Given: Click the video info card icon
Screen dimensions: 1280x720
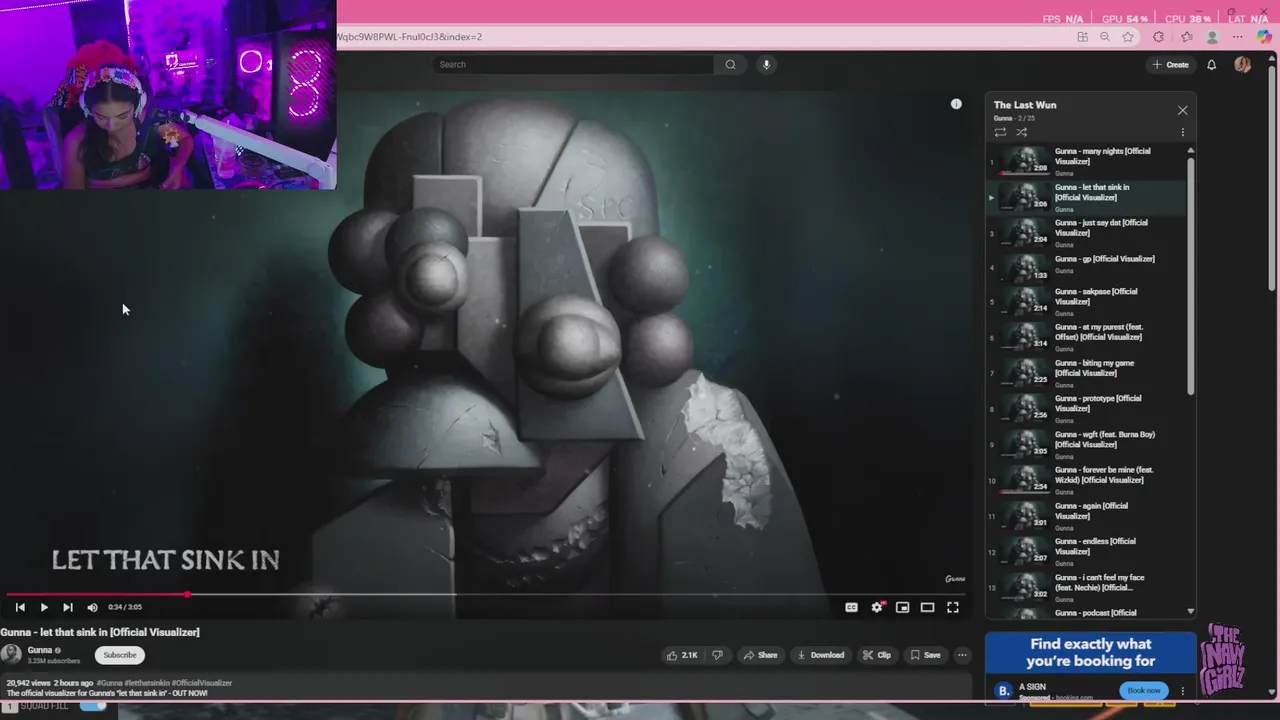Looking at the screenshot, I should pyautogui.click(x=956, y=104).
